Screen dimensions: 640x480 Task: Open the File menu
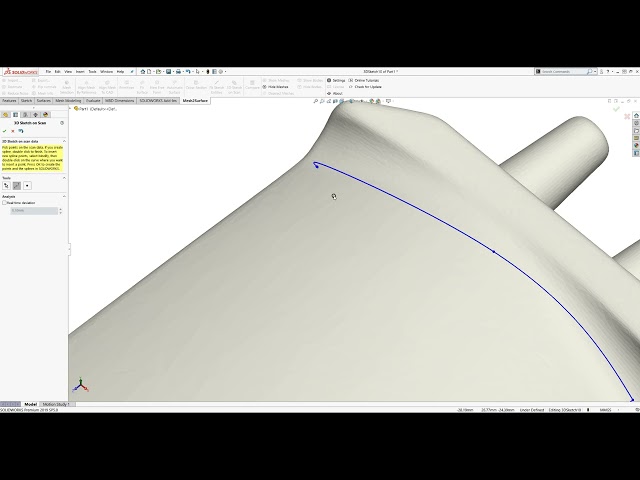(x=48, y=71)
